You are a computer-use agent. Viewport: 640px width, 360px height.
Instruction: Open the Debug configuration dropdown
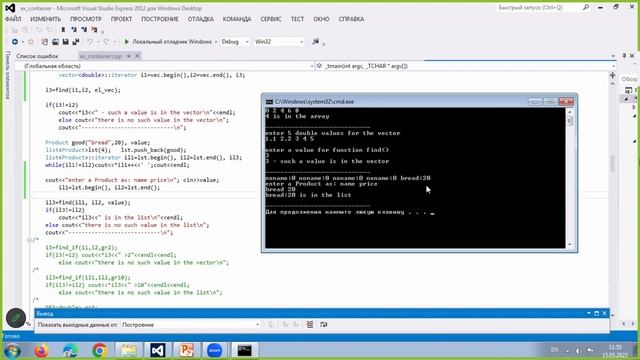coord(235,42)
